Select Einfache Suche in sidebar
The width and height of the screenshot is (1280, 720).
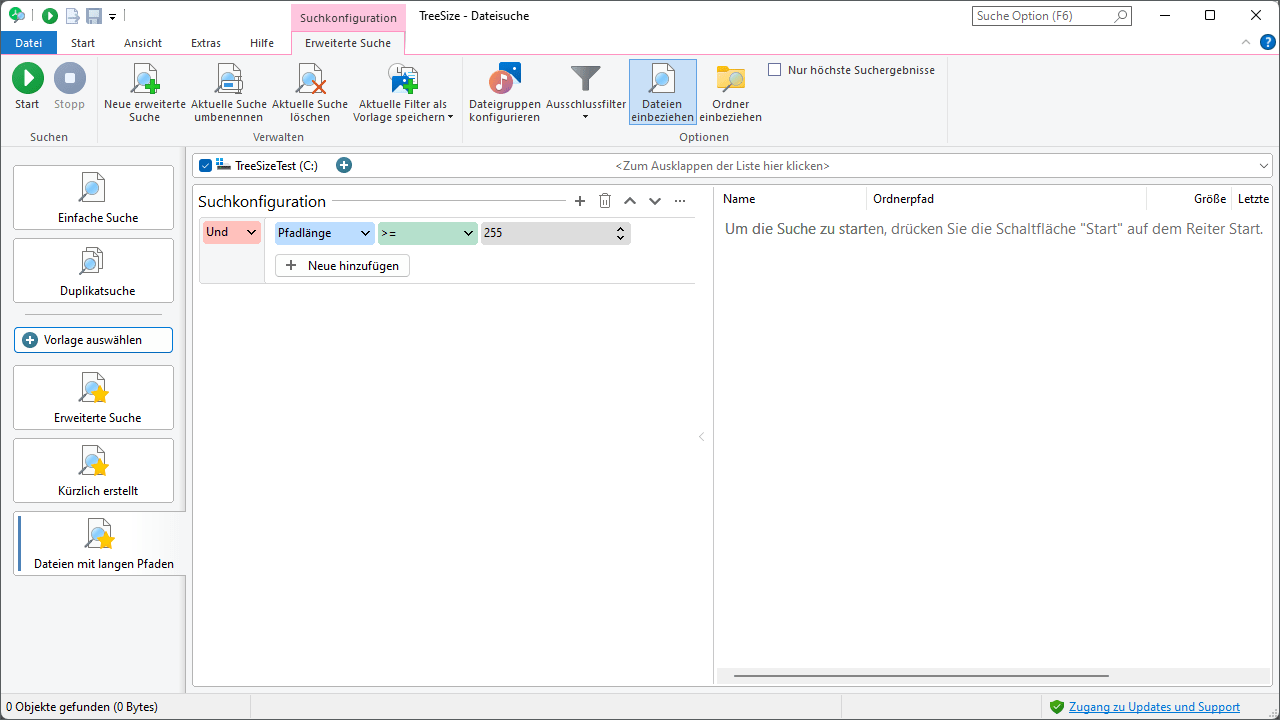[93, 197]
